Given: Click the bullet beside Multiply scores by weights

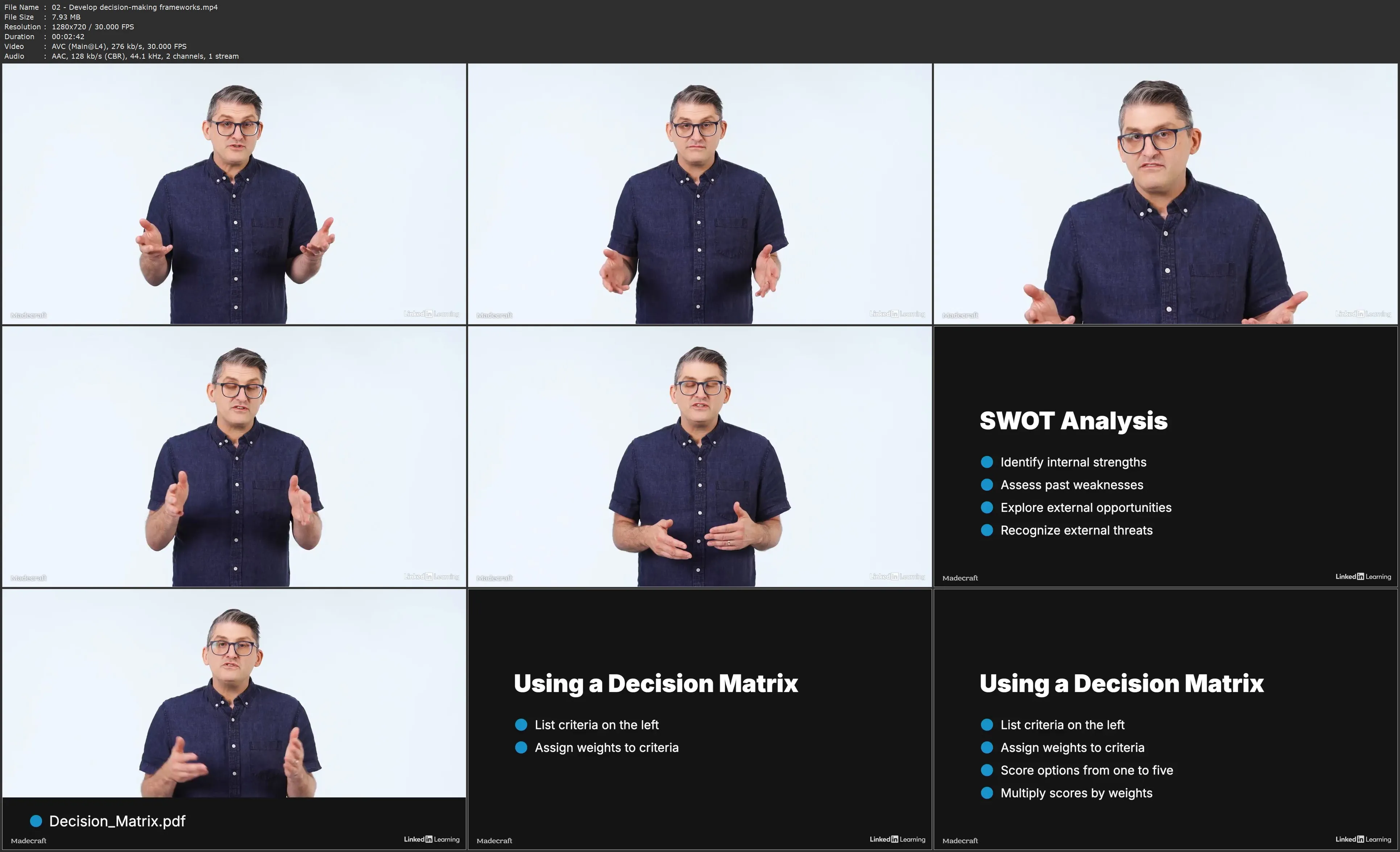Looking at the screenshot, I should [987, 793].
